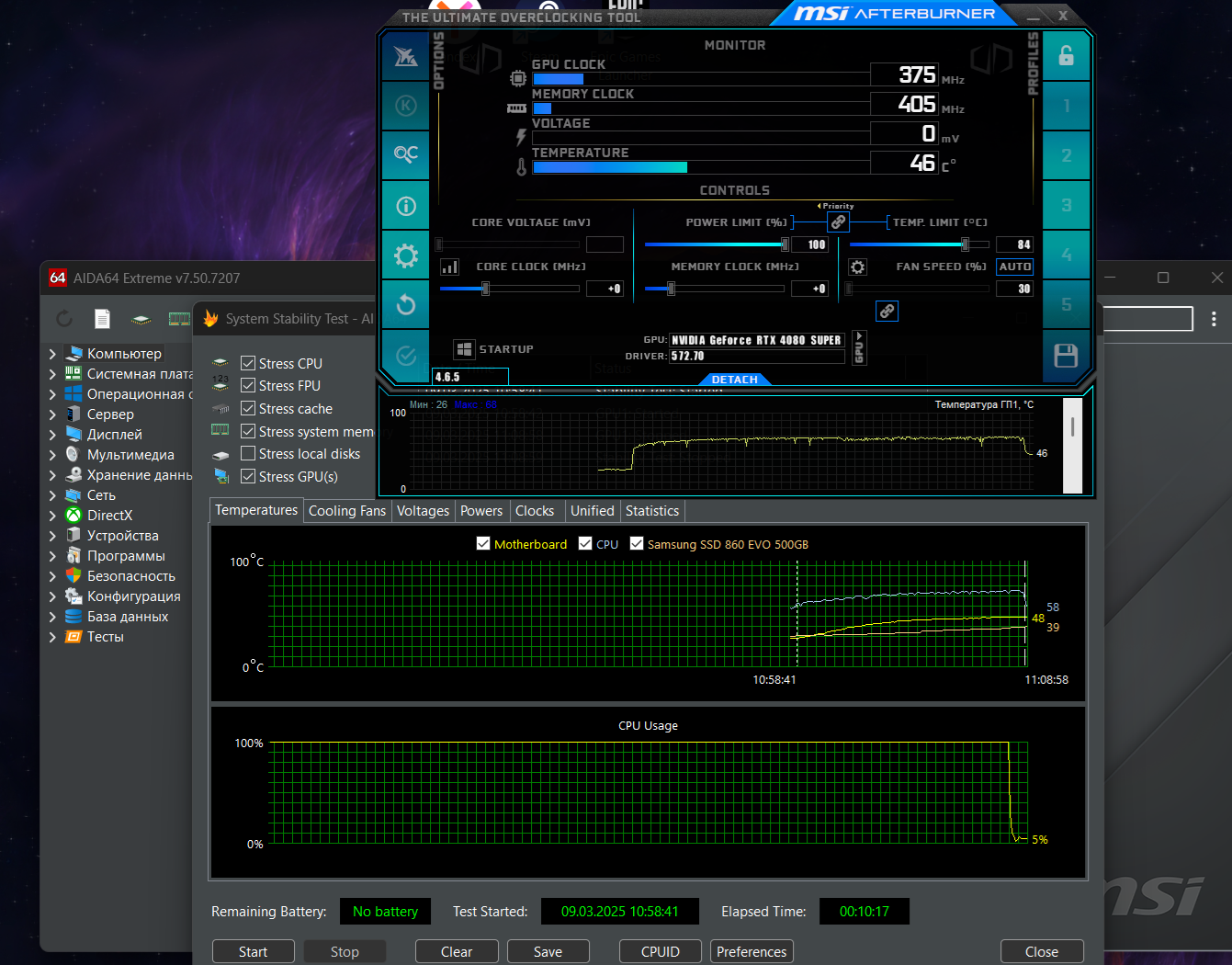Save the stability test results

[548, 951]
